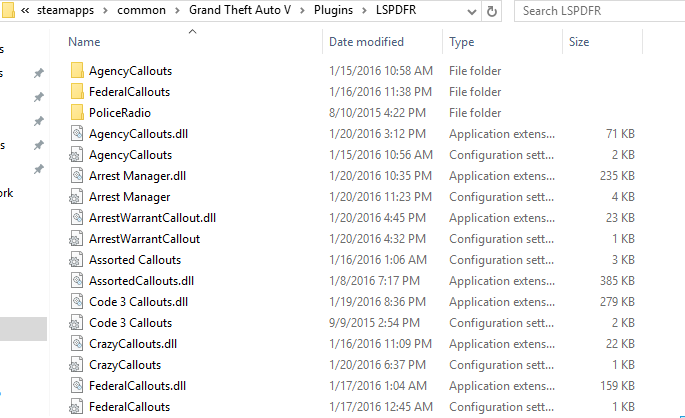Select the FederalCallouts.dll file name
The width and height of the screenshot is (685, 418).
click(137, 386)
